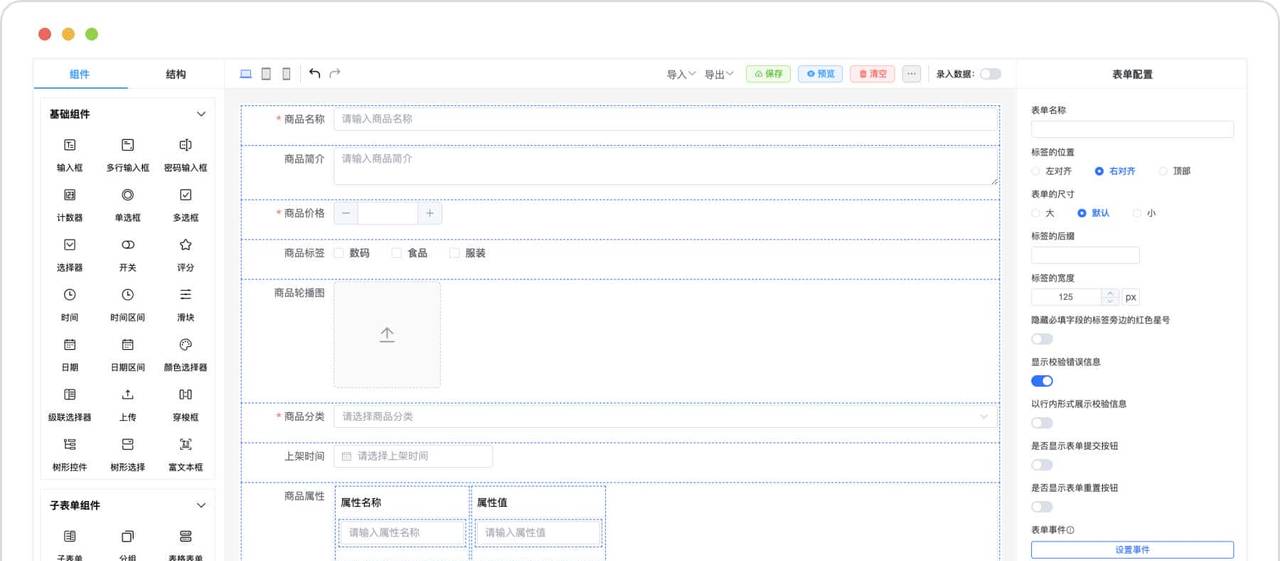Image resolution: width=1280 pixels, height=561 pixels.
Task: Enable 是否显示表单提交按钮 switch
Action: tap(1042, 465)
